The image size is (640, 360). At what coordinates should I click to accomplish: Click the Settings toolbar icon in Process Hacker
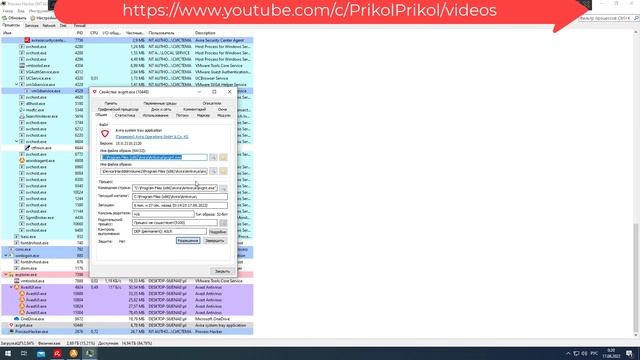point(33,18)
